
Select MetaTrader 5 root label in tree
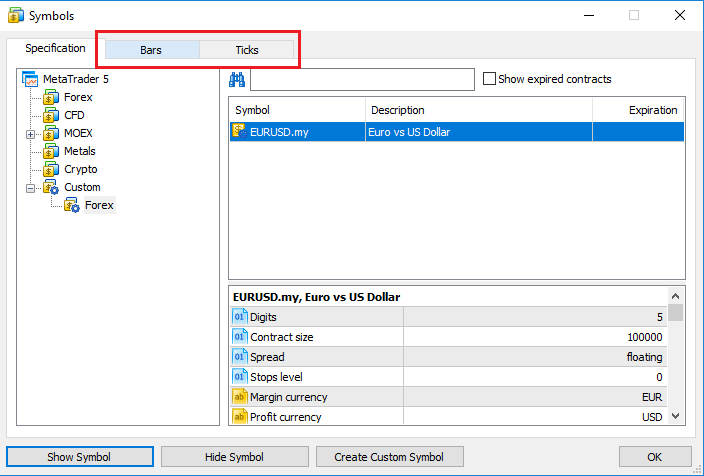point(76,79)
